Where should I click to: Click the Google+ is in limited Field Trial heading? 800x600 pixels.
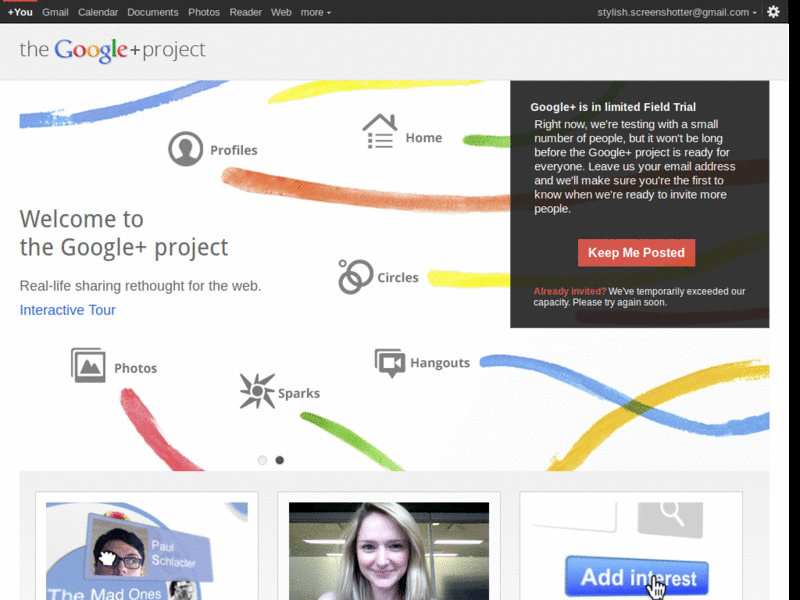(x=613, y=107)
